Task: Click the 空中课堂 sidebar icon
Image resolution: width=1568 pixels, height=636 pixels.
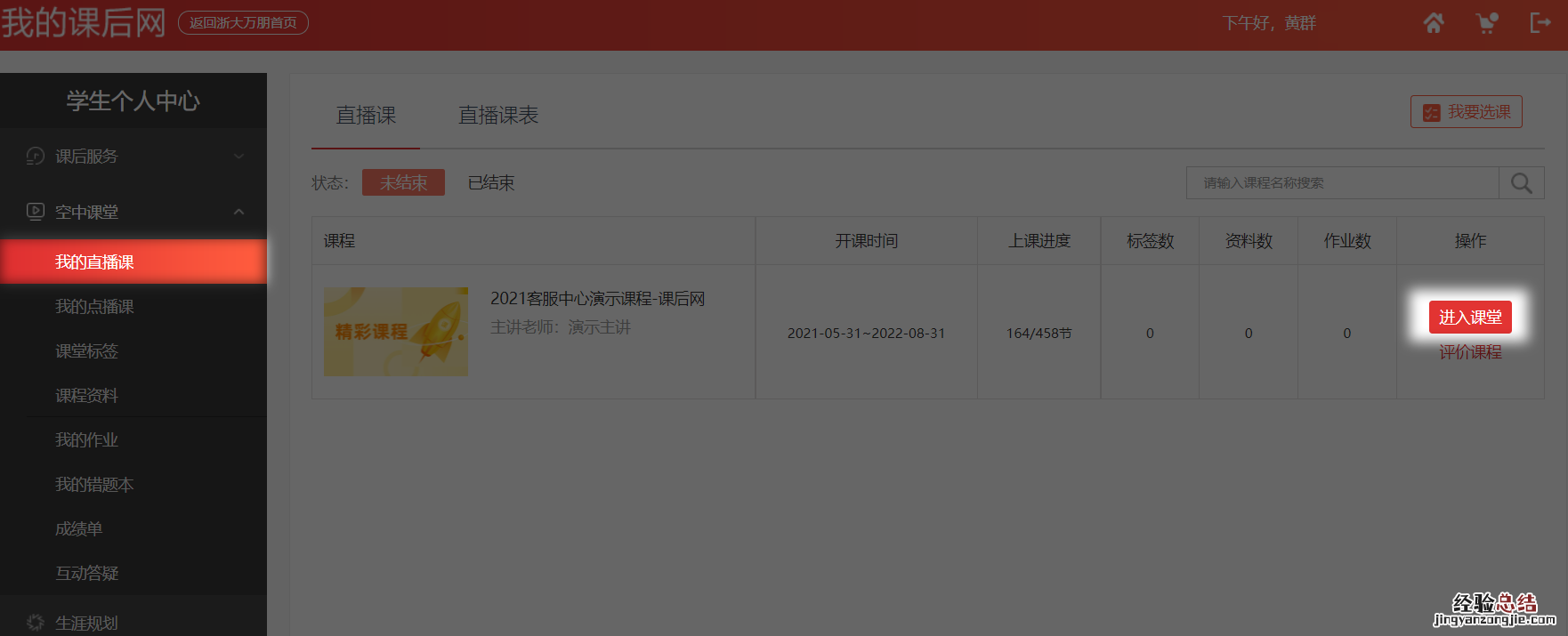Action: point(36,212)
